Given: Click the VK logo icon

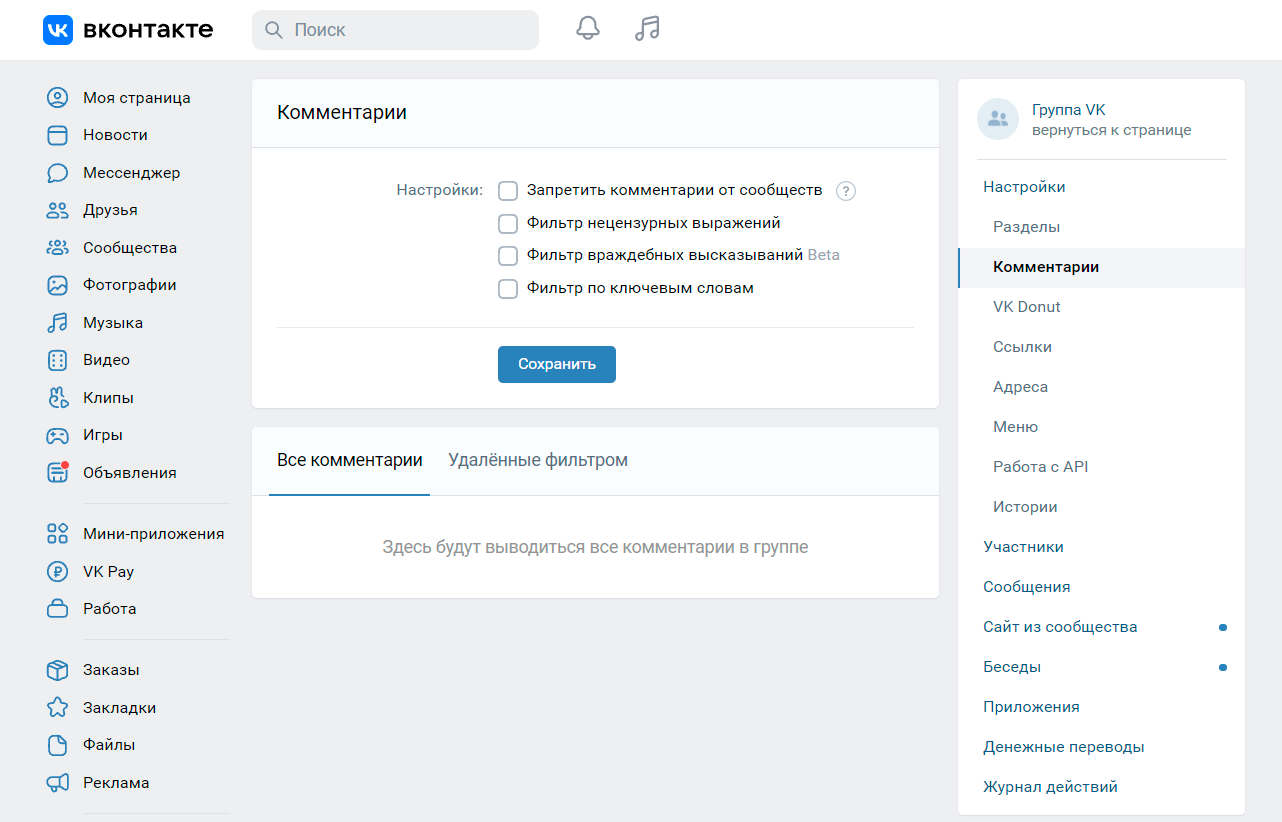Looking at the screenshot, I should tap(58, 30).
